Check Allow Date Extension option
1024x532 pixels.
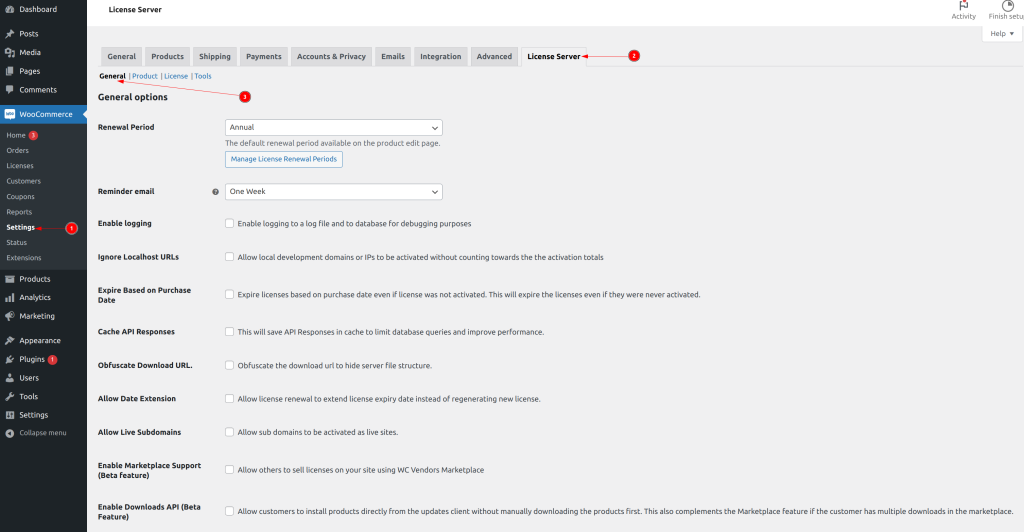229,398
